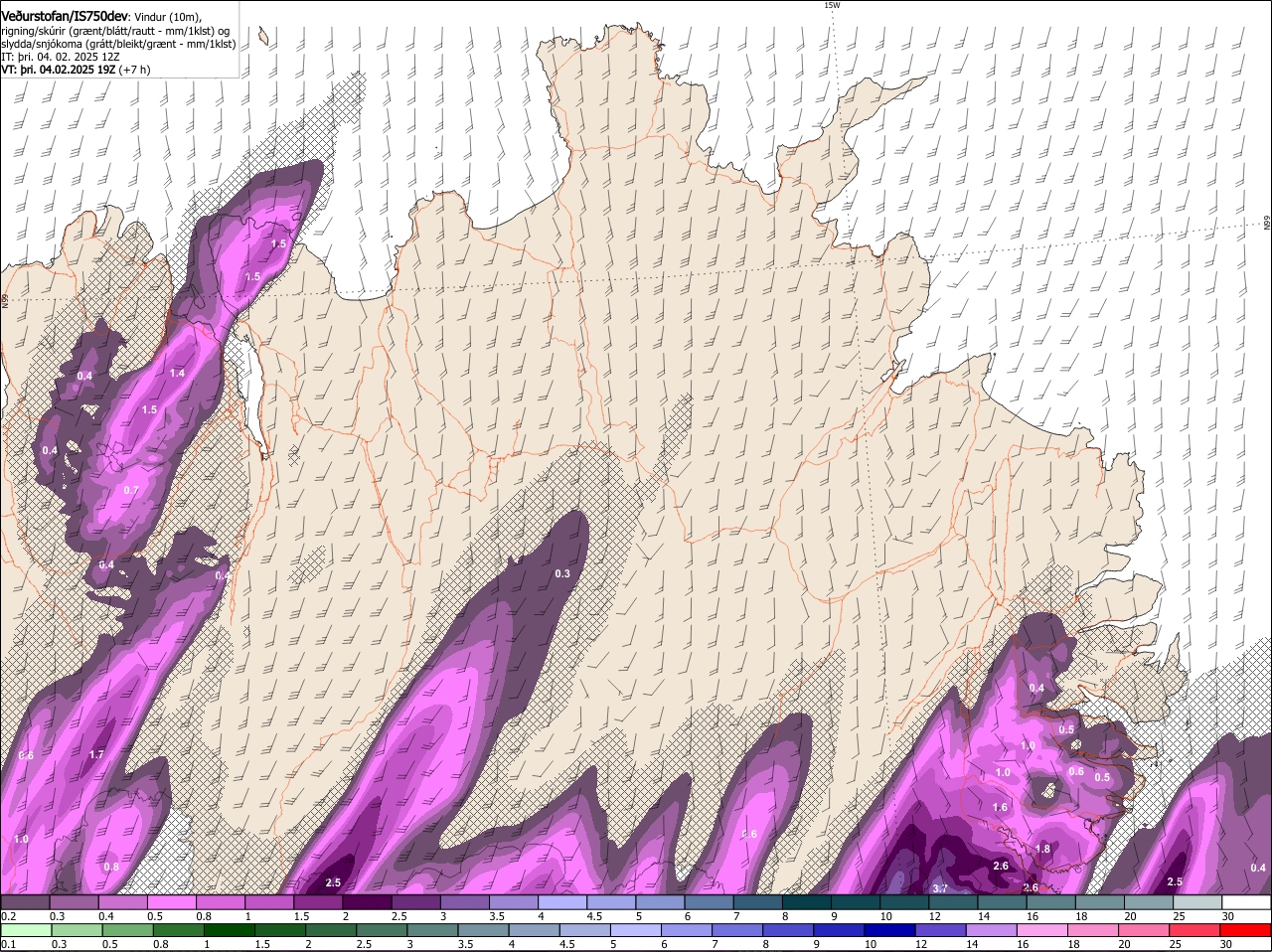Pick the darkest green rain swatch starting at 1
Image resolution: width=1272 pixels, height=952 pixels.
pyautogui.click(x=229, y=930)
